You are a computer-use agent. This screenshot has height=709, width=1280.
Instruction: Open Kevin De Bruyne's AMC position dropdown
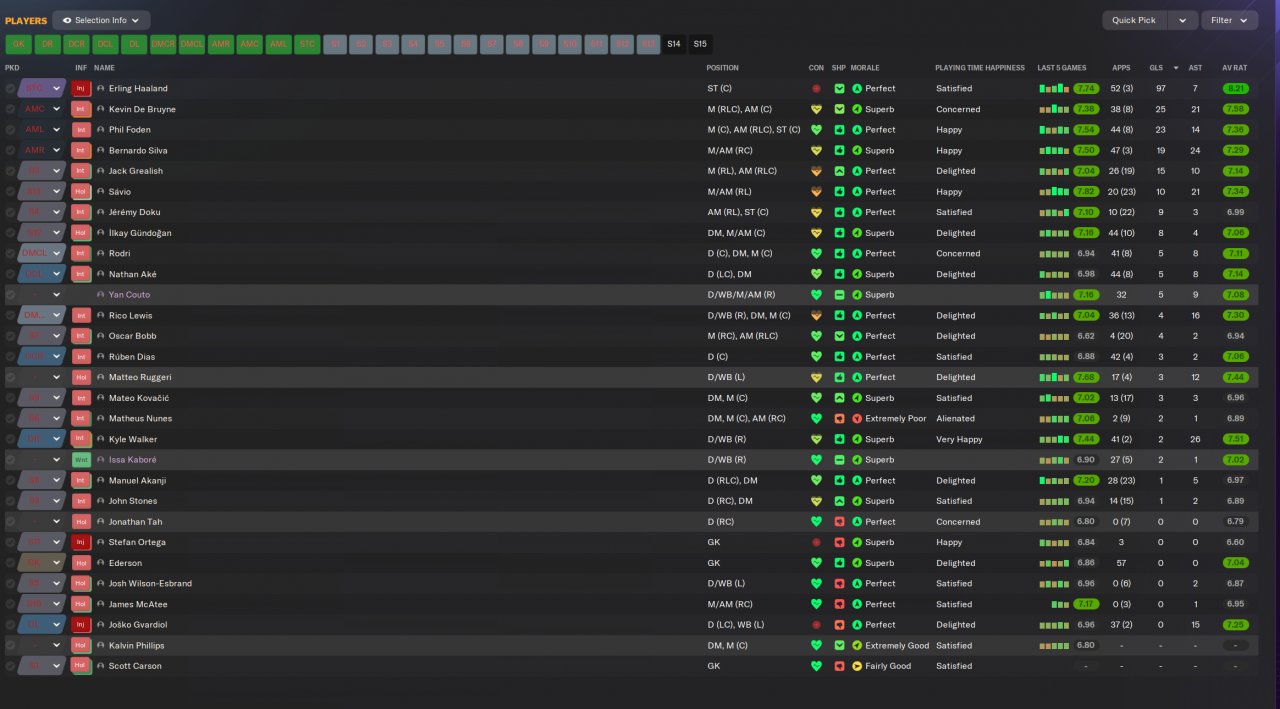42,109
